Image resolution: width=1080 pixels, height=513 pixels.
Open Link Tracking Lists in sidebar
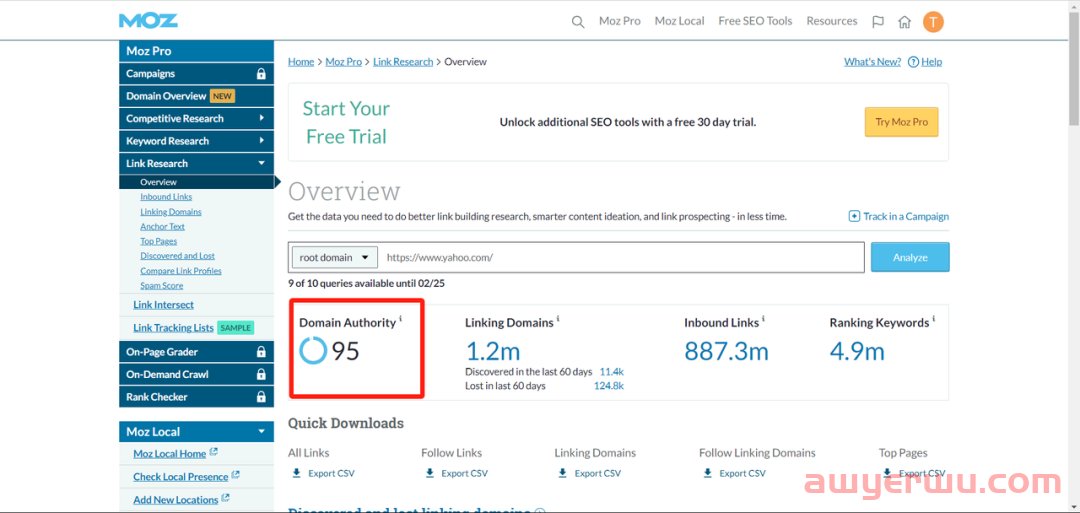tap(174, 328)
